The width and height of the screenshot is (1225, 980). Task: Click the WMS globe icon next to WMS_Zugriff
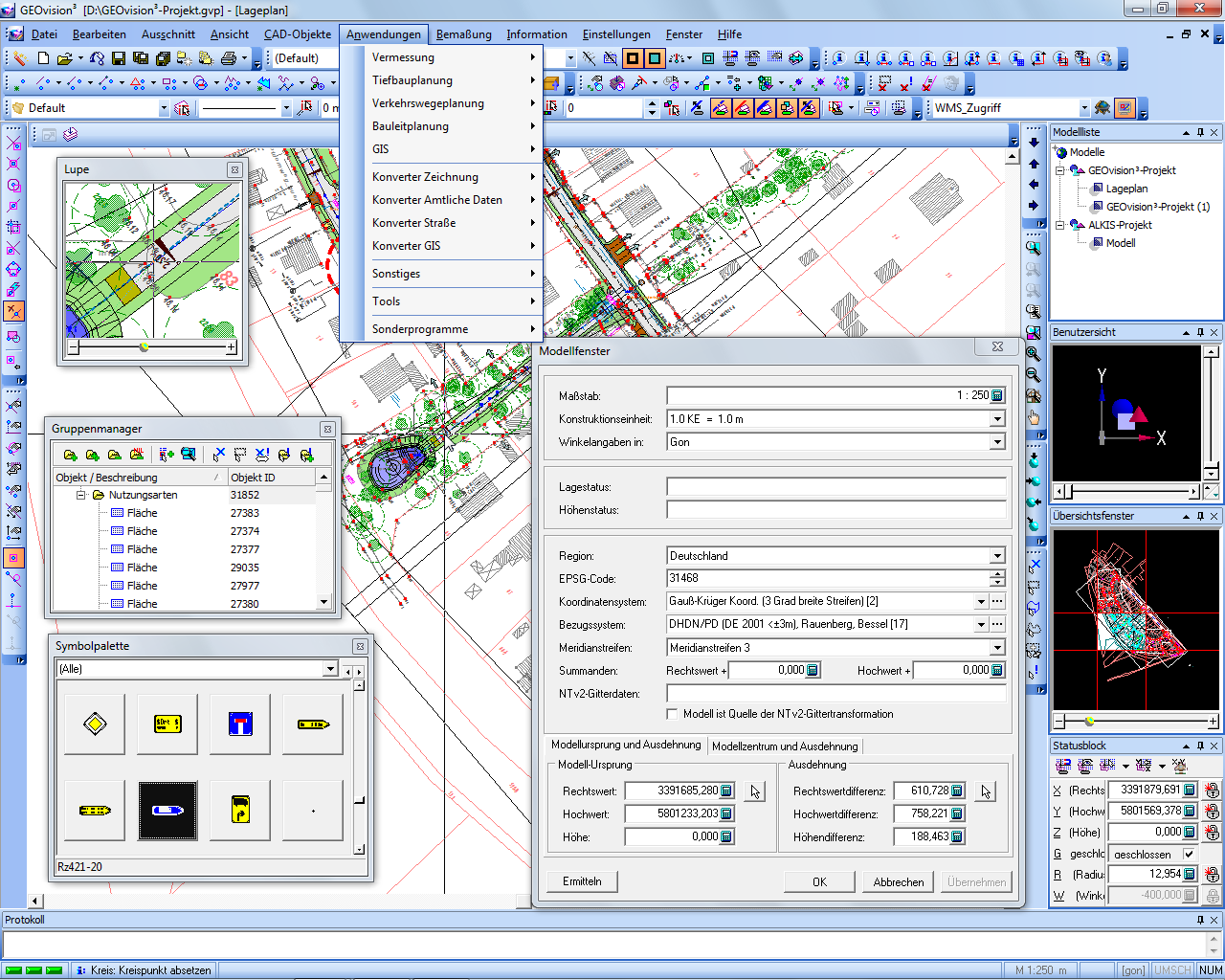coord(1102,108)
